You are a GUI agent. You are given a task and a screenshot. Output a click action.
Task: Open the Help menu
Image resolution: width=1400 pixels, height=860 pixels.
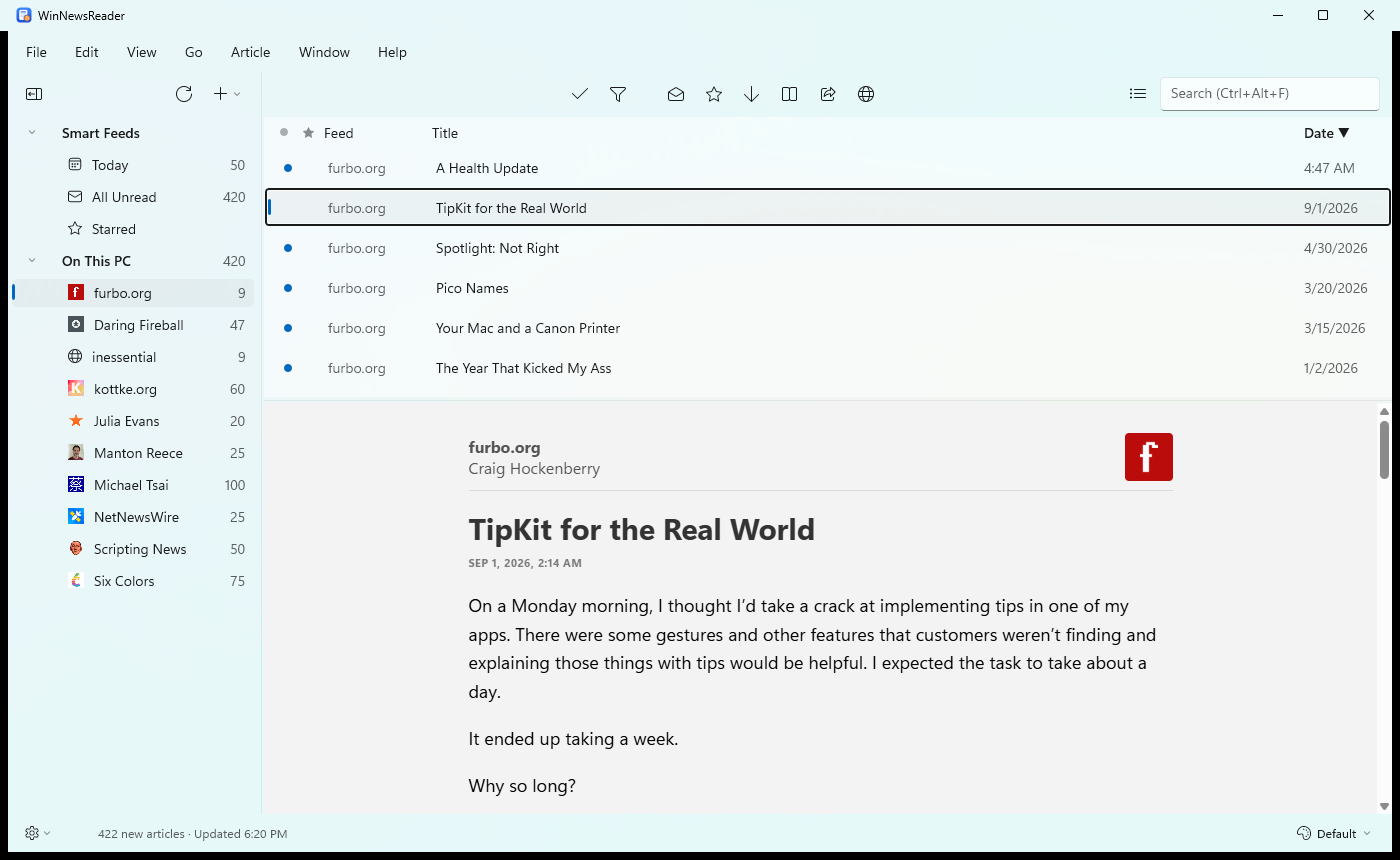[x=392, y=52]
